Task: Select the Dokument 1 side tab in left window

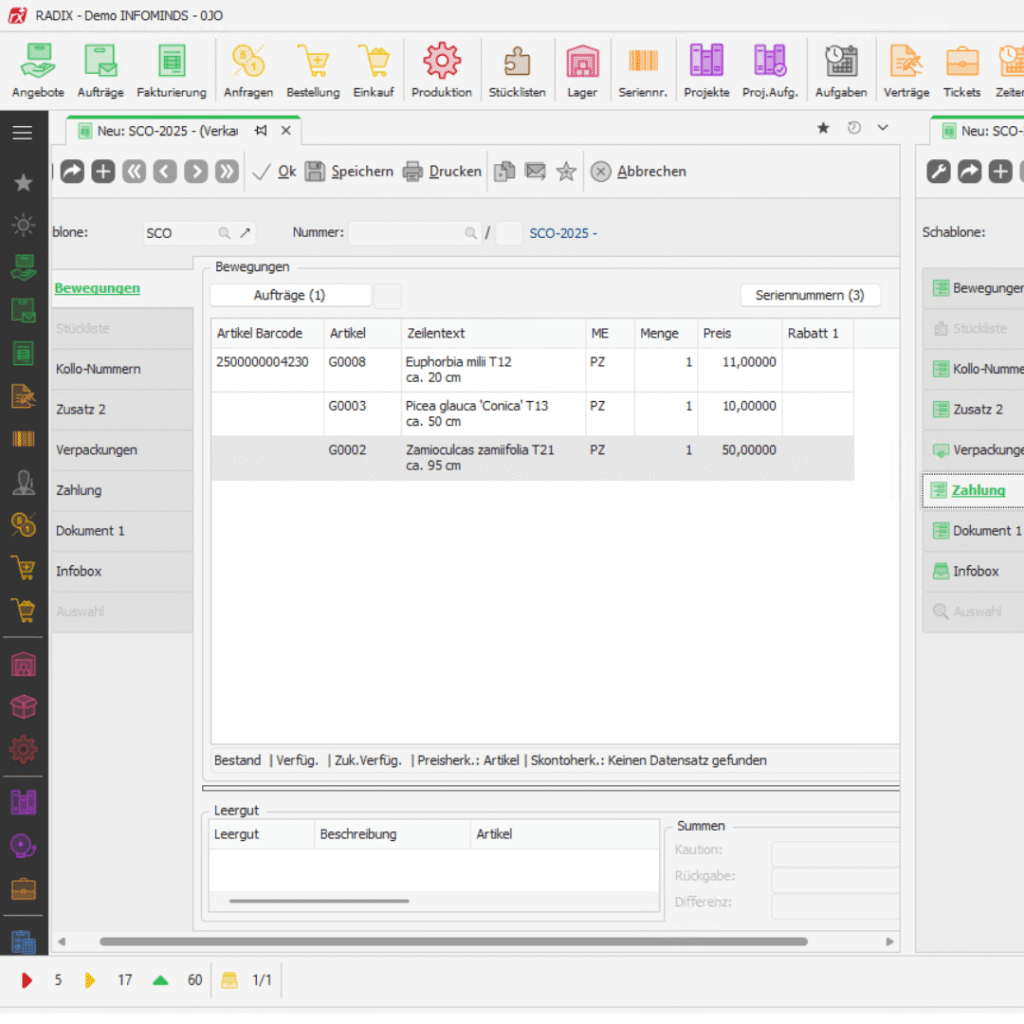Action: 121,531
